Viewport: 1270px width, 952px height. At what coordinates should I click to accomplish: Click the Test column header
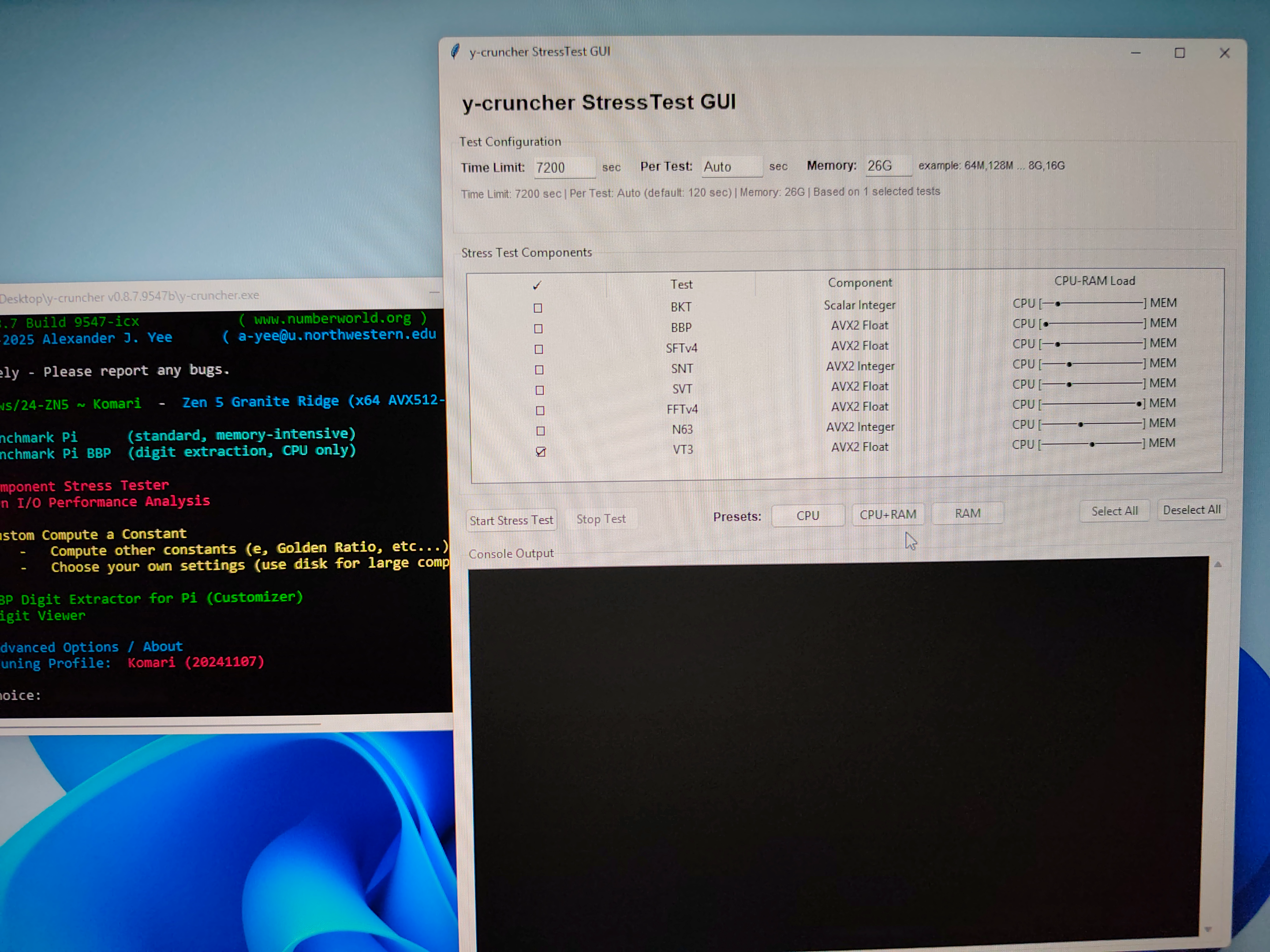pyautogui.click(x=681, y=284)
